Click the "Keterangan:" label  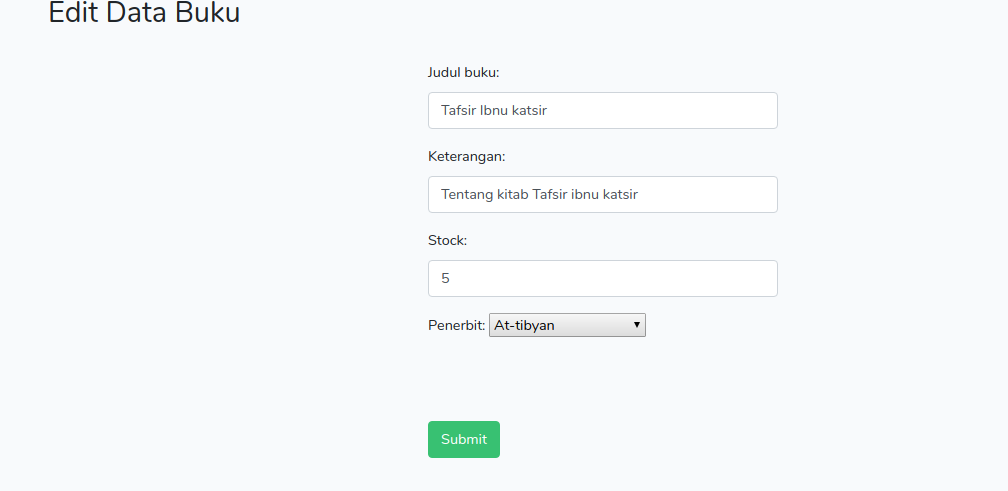tap(466, 157)
